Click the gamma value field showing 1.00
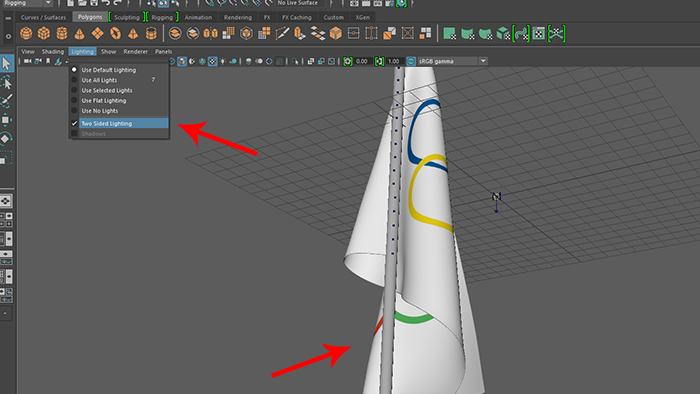 pyautogui.click(x=394, y=61)
